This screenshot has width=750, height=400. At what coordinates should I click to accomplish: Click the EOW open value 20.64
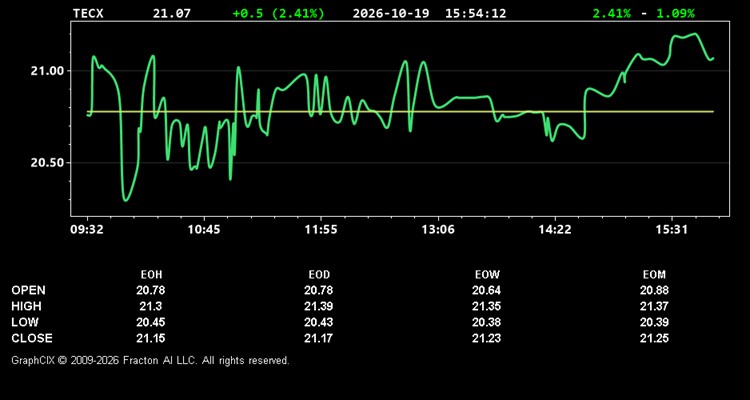(x=486, y=290)
